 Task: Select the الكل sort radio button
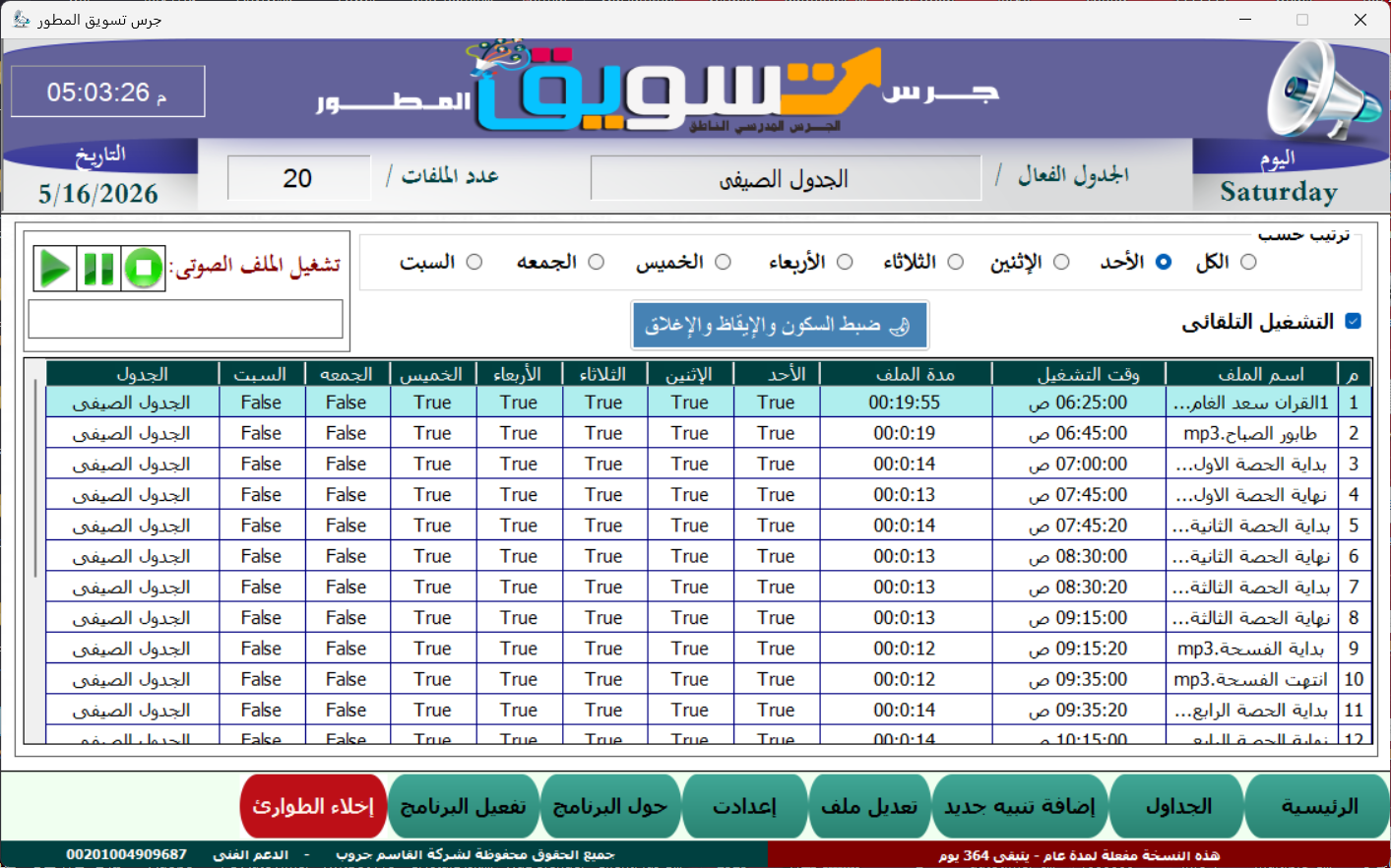click(x=1248, y=262)
